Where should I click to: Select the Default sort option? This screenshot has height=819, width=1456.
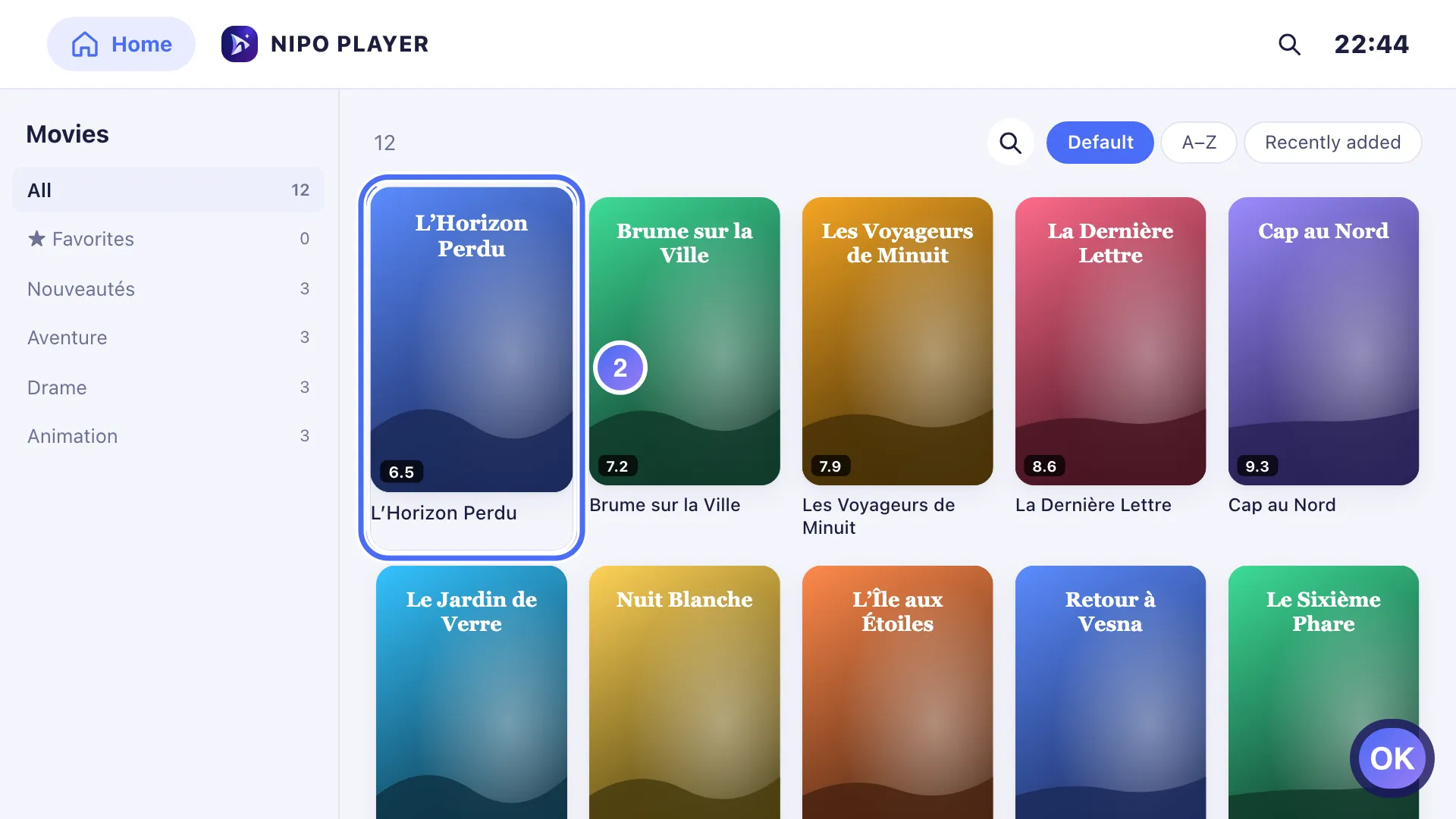coord(1100,143)
